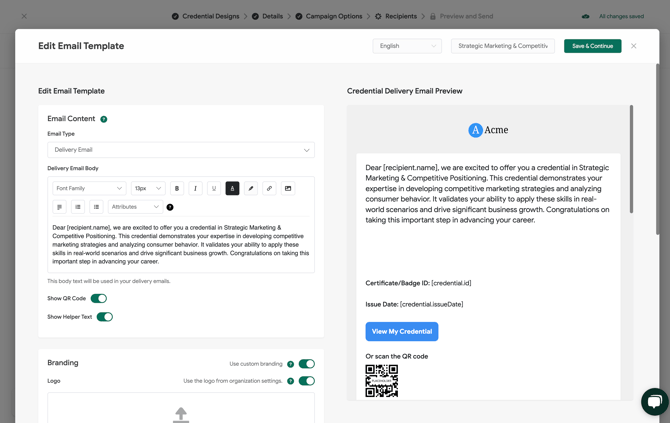Screen dimensions: 670x423
Task: Turn off Use custom branding toggle
Action: (x=307, y=364)
